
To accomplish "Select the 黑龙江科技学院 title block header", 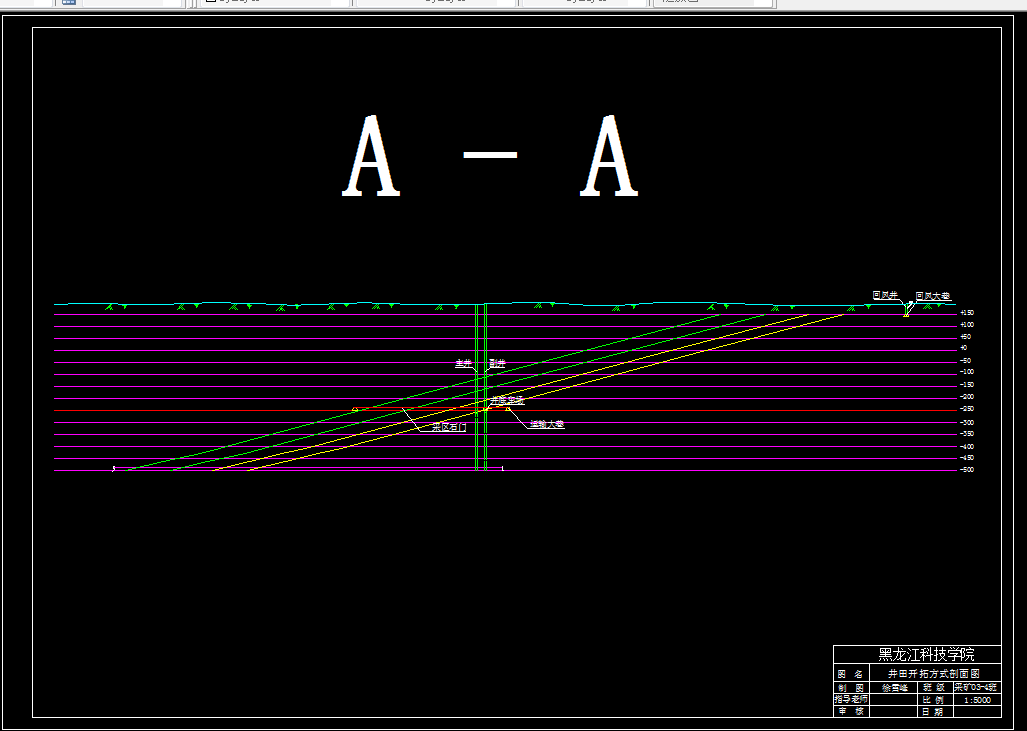I will (925, 654).
